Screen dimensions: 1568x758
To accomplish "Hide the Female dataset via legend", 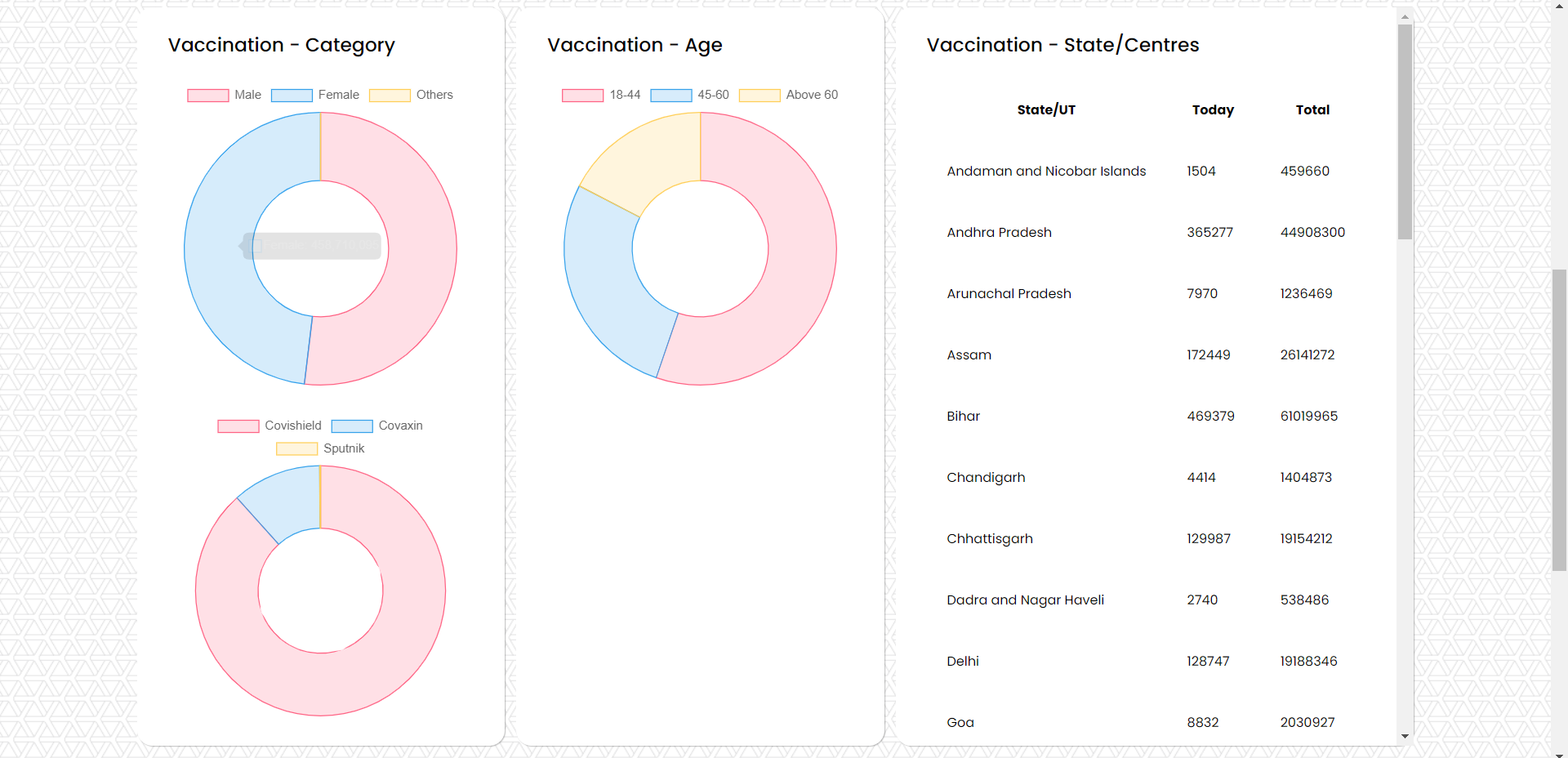I will click(x=314, y=95).
